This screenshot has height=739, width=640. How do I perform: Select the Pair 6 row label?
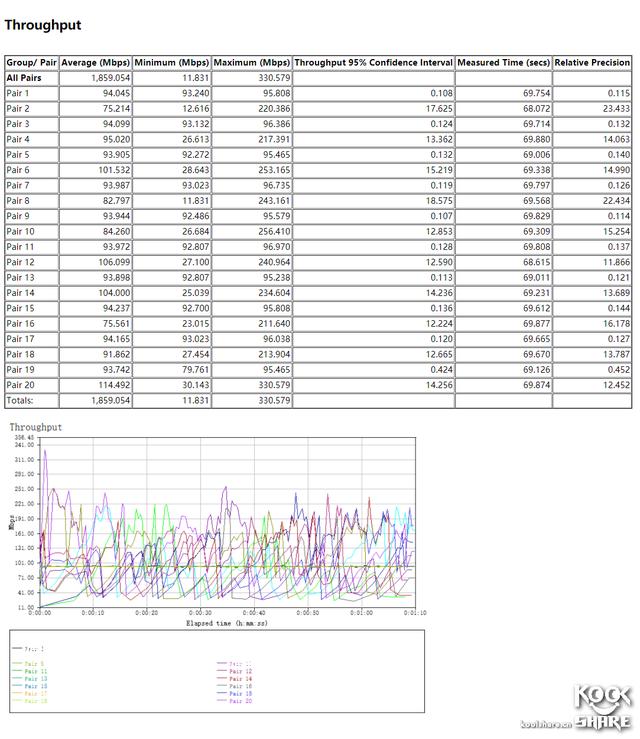click(17, 170)
